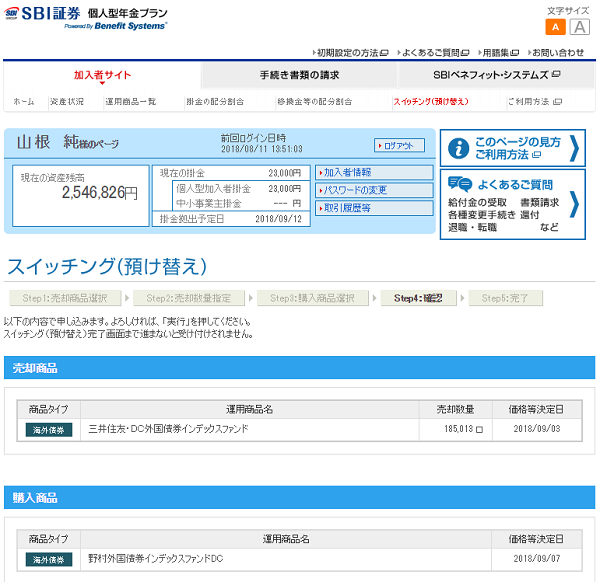The height and width of the screenshot is (582, 600).
Task: Click the asset balance 2,546,826円
Action: (99, 192)
